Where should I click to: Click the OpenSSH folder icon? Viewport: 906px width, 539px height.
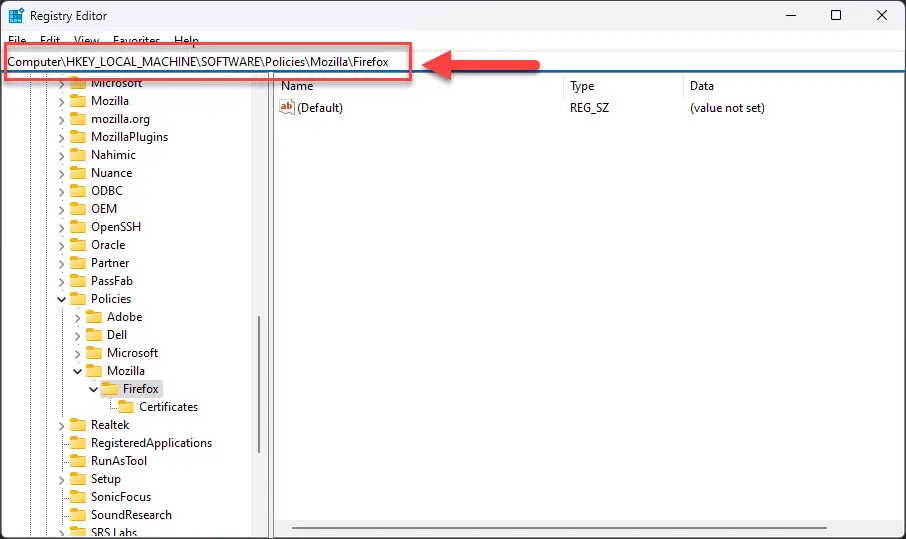coord(77,227)
